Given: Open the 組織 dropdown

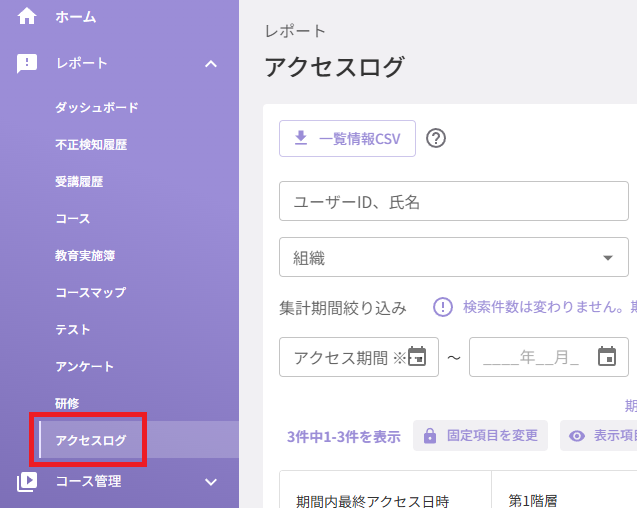Looking at the screenshot, I should (x=454, y=257).
